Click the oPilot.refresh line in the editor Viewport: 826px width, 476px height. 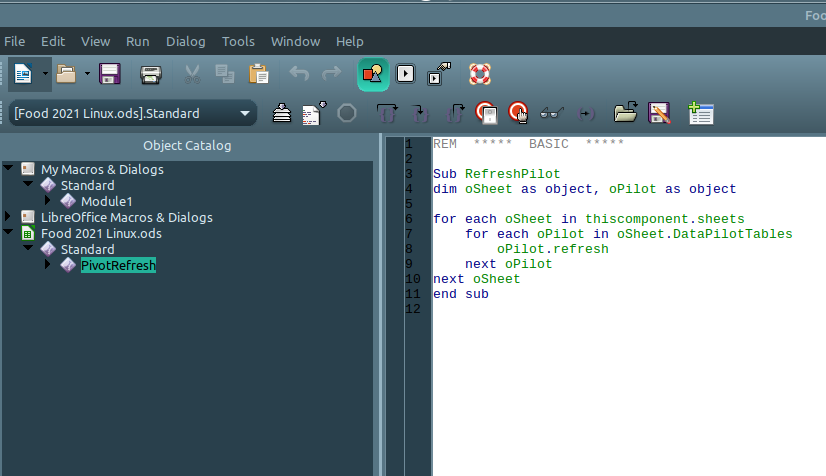tap(552, 249)
